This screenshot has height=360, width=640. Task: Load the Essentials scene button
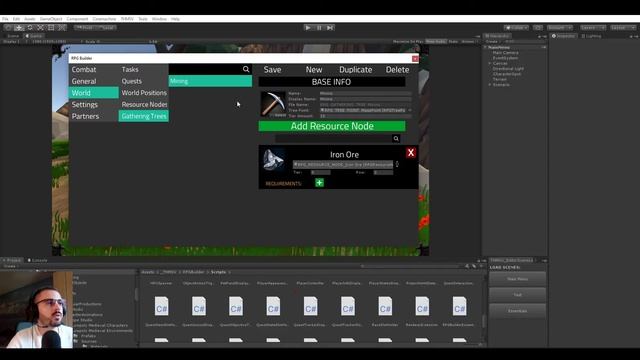tap(517, 311)
